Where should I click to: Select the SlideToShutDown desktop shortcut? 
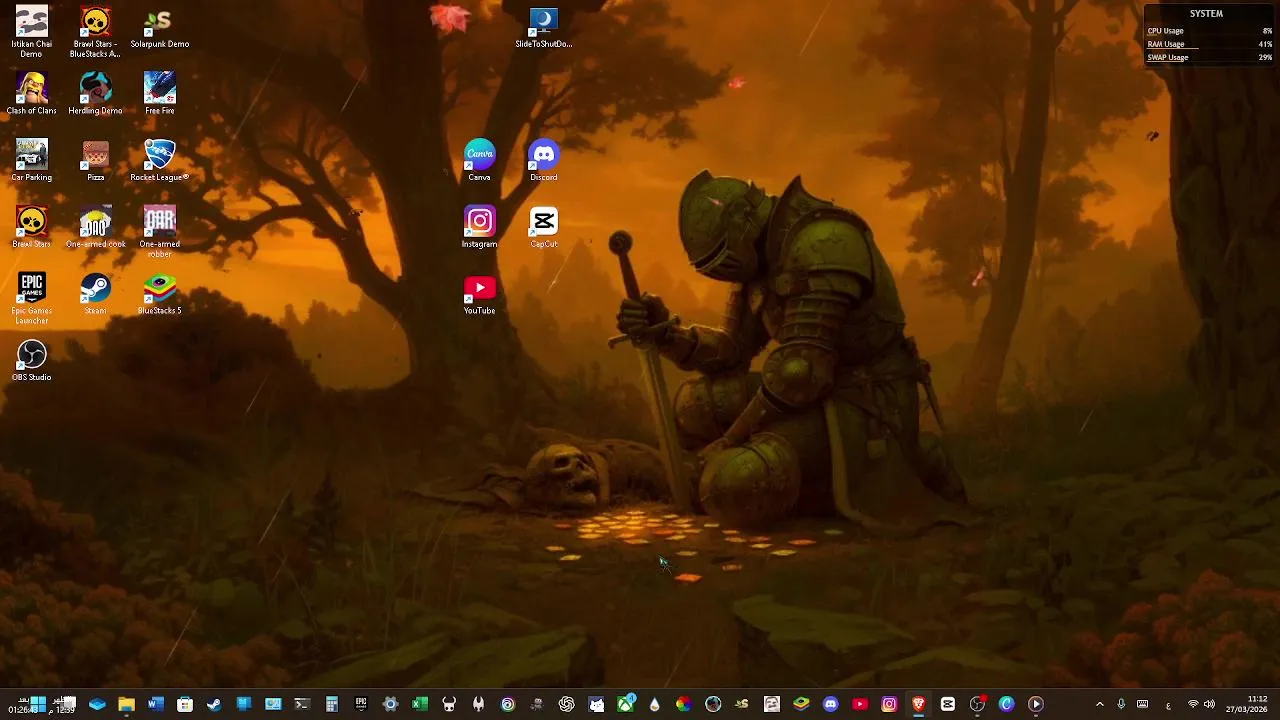coord(543,28)
